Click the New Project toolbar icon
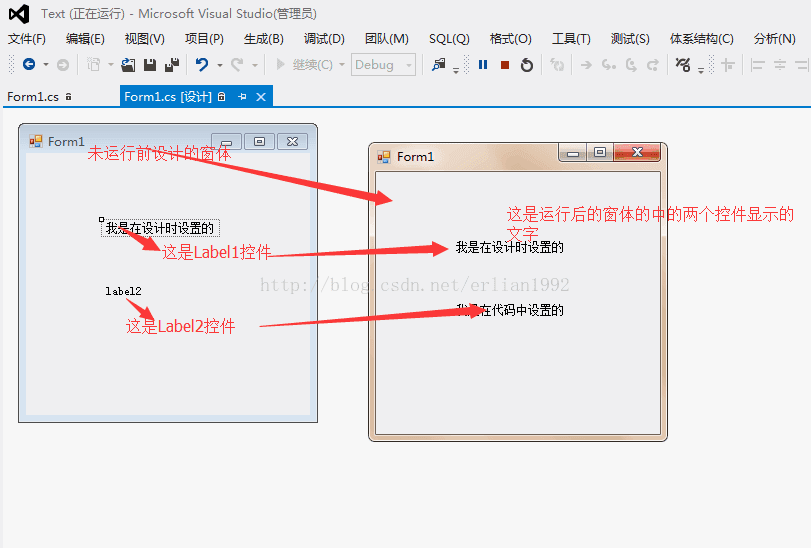Viewport: 811px width, 548px height. [94, 64]
